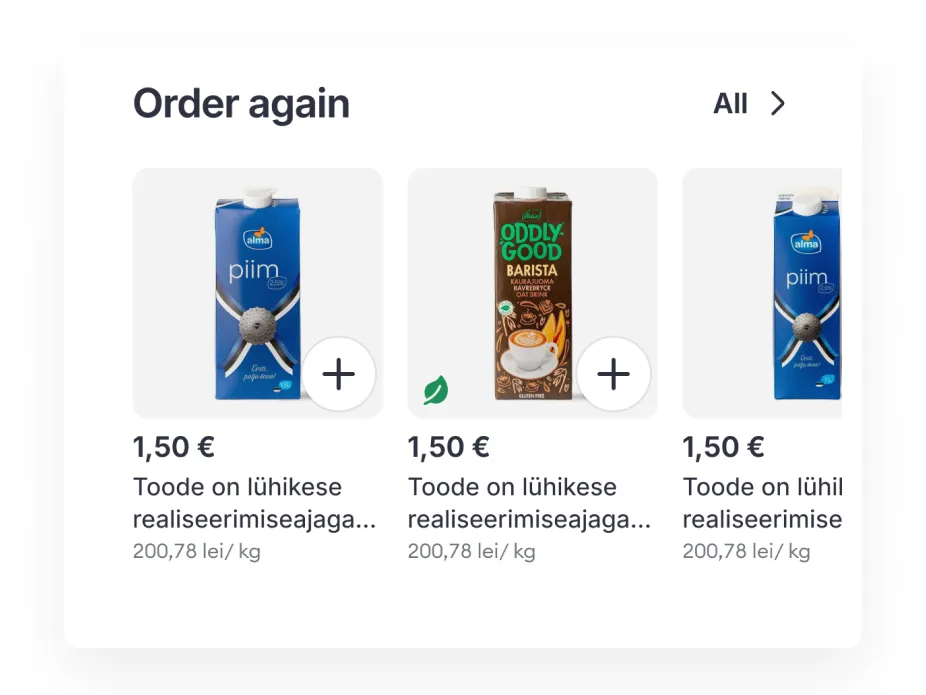Click the first product's 1,50 € price

click(x=174, y=447)
